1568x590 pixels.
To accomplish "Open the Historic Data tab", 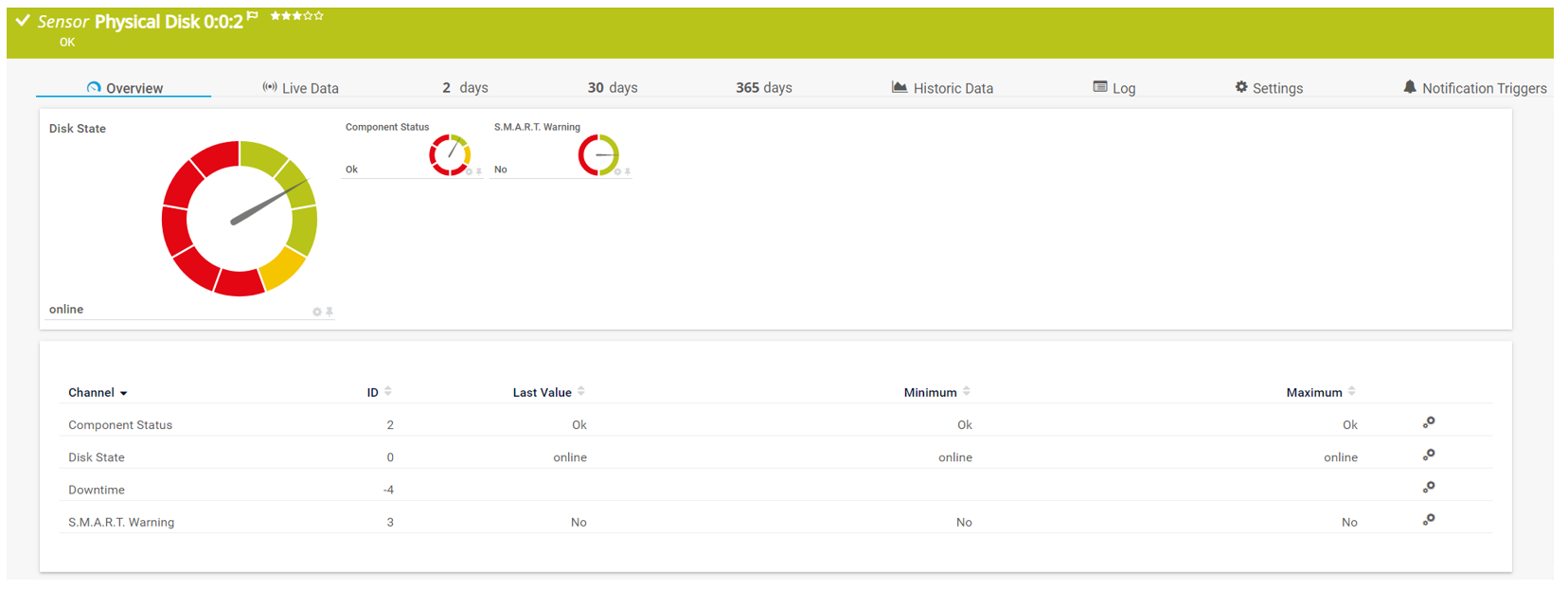I will (942, 88).
